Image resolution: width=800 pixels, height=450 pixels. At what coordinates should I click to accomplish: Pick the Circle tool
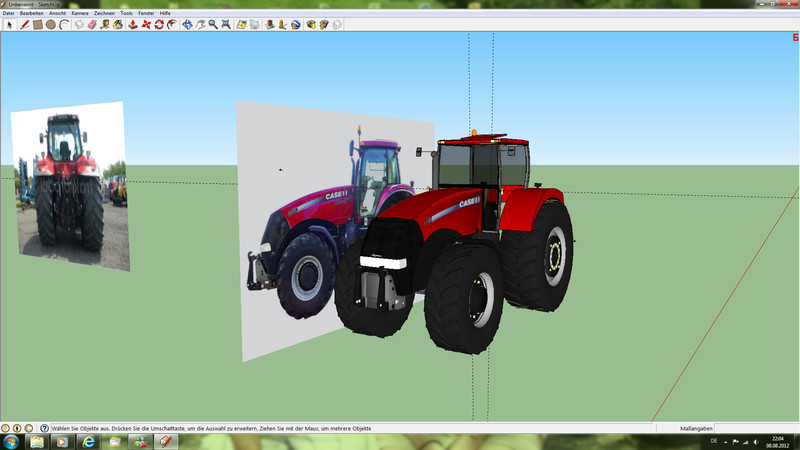tap(51, 24)
